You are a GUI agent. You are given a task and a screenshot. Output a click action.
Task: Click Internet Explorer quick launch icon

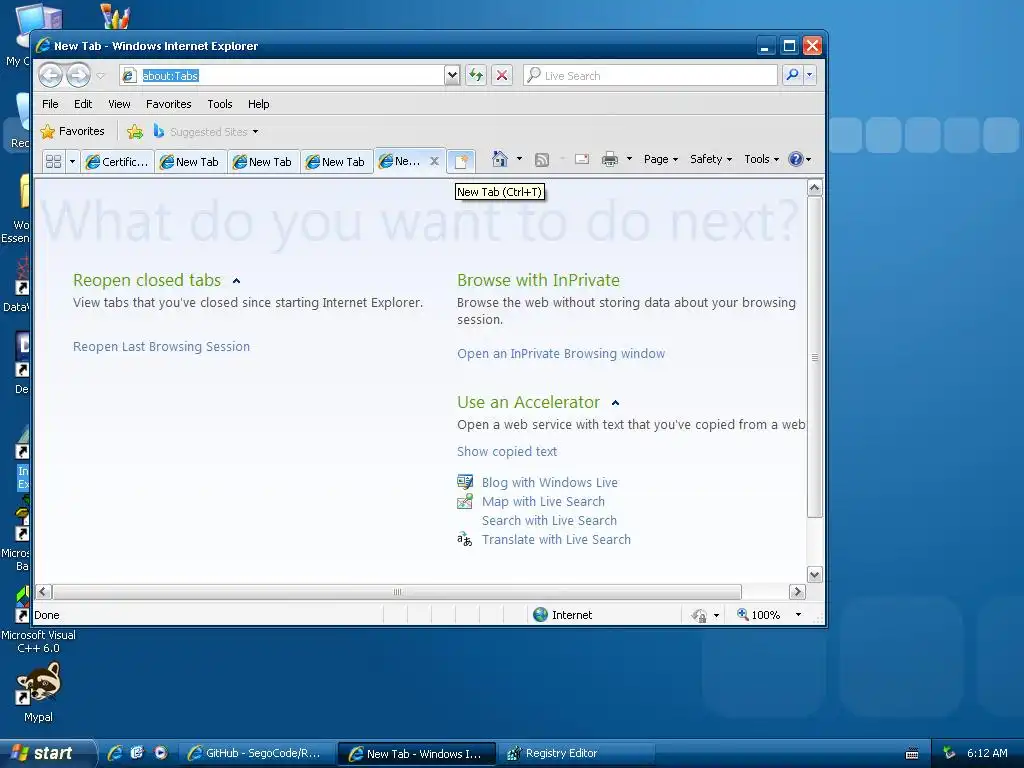click(x=115, y=753)
